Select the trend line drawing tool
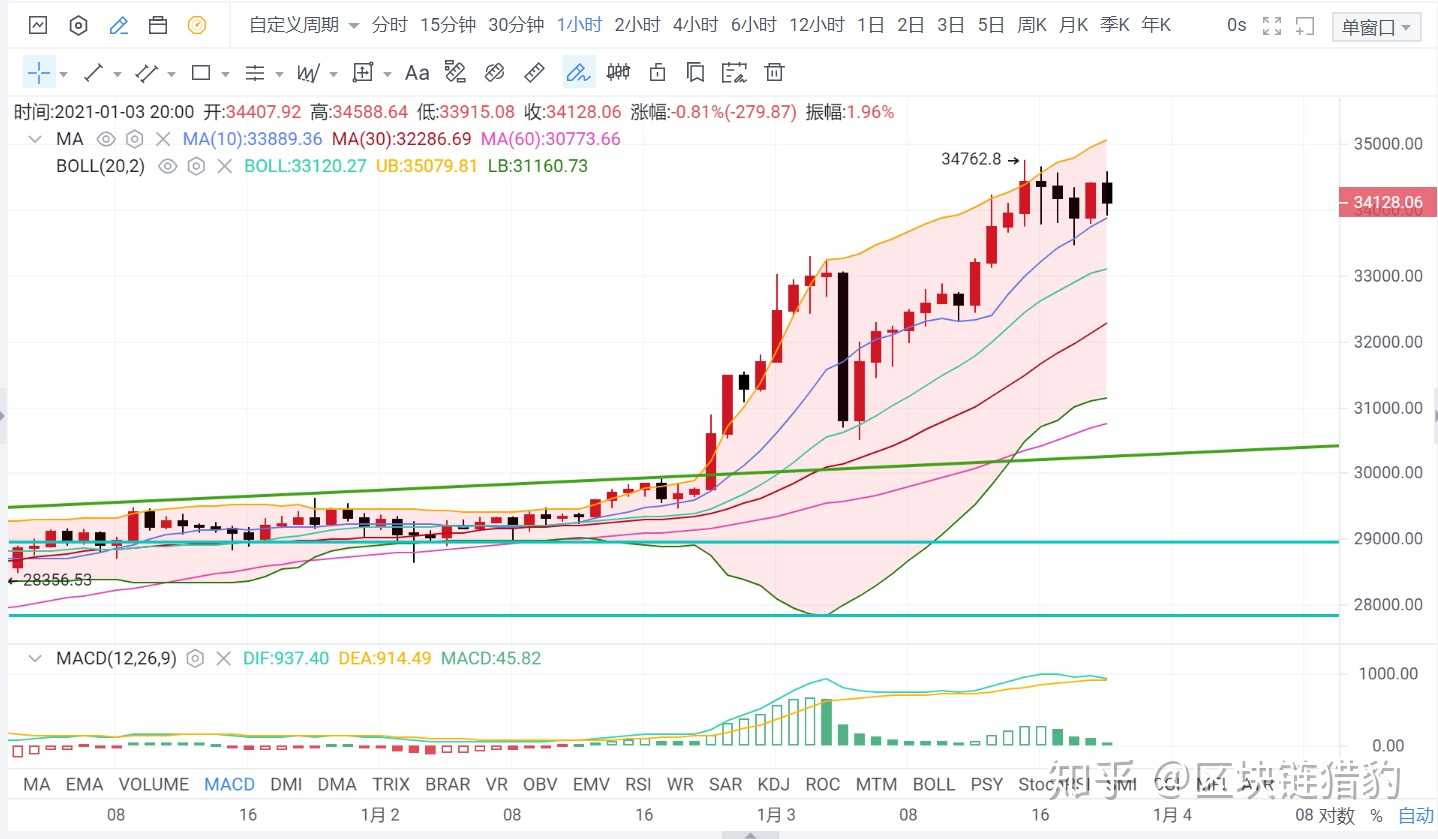Screen dimensions: 1438x839 pos(93,72)
